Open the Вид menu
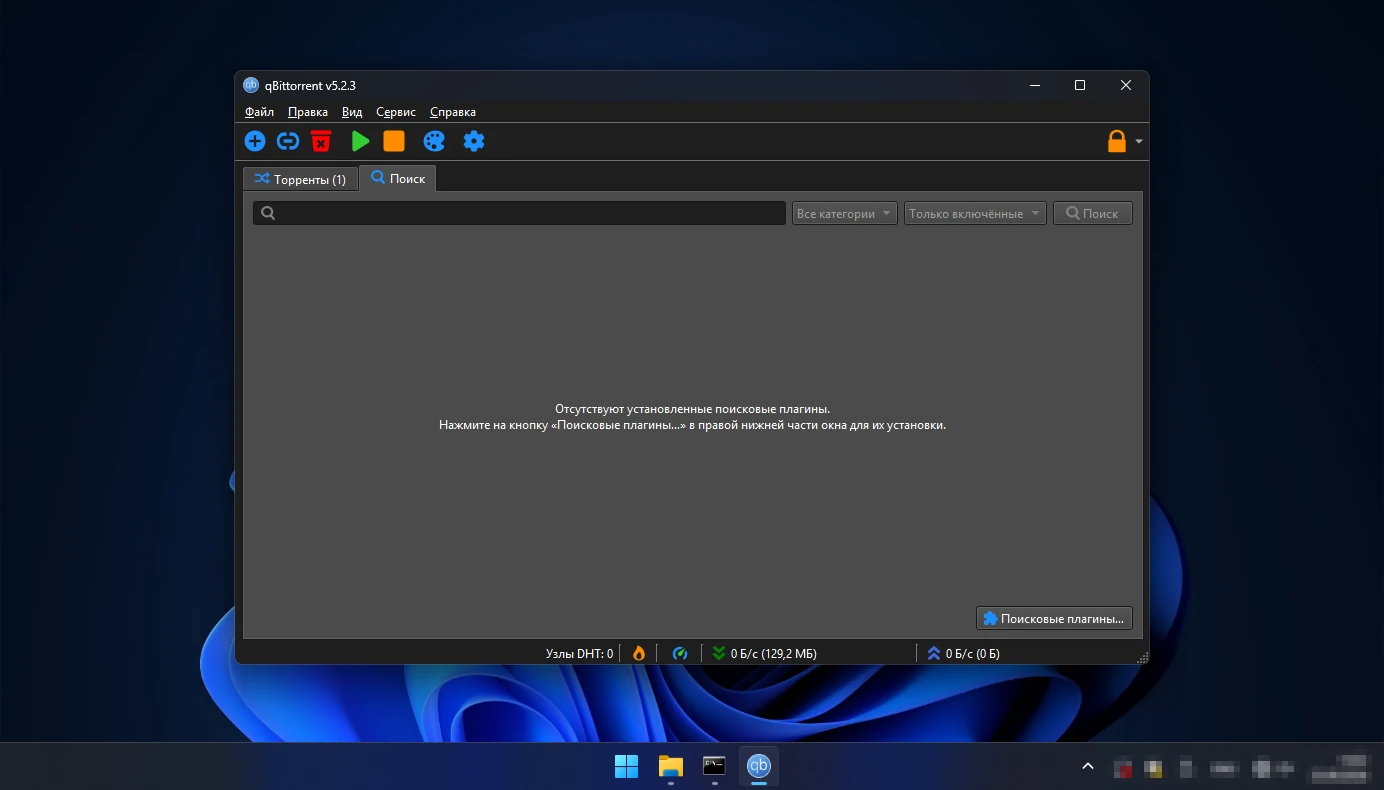The height and width of the screenshot is (790, 1384). click(352, 112)
